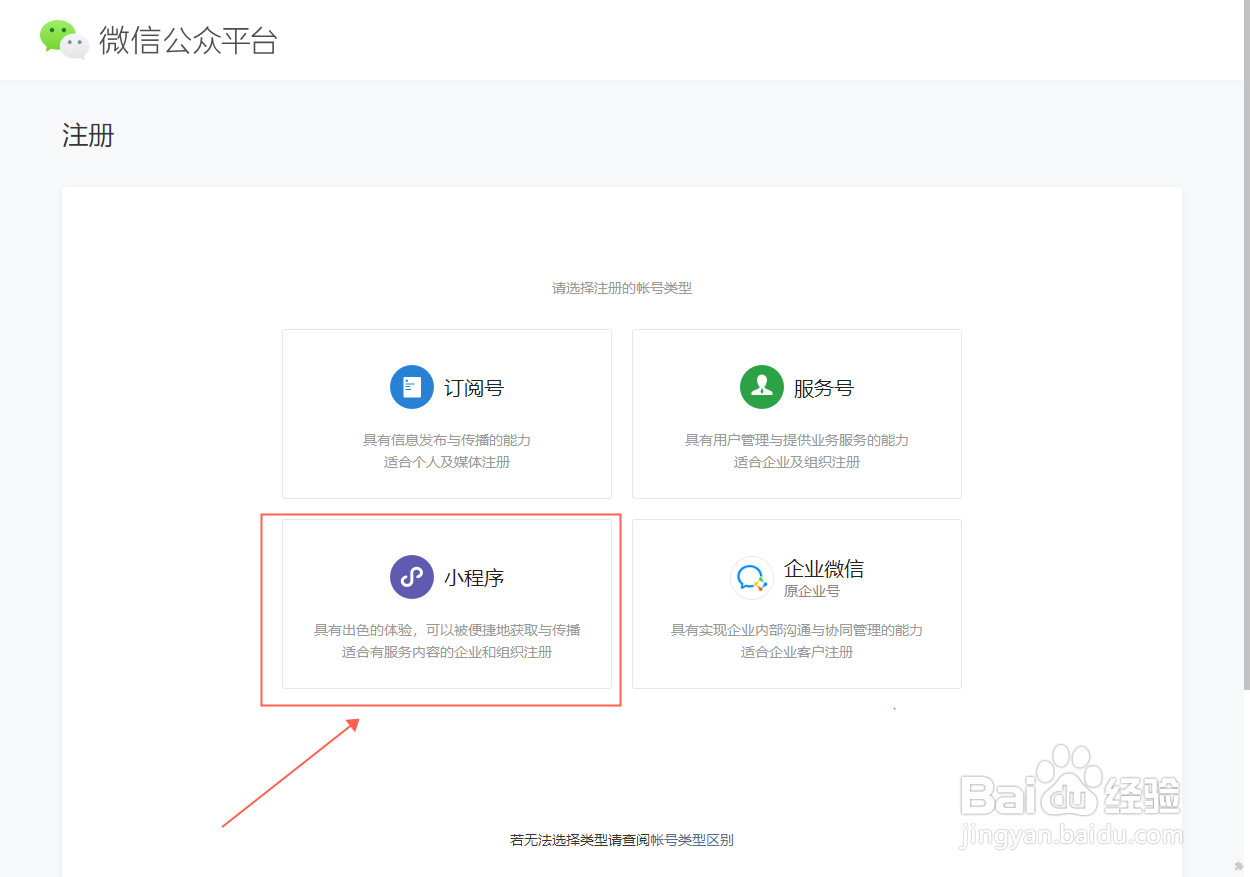Click the blue 订阅号 document icon
The width and height of the screenshot is (1250, 877).
click(412, 387)
